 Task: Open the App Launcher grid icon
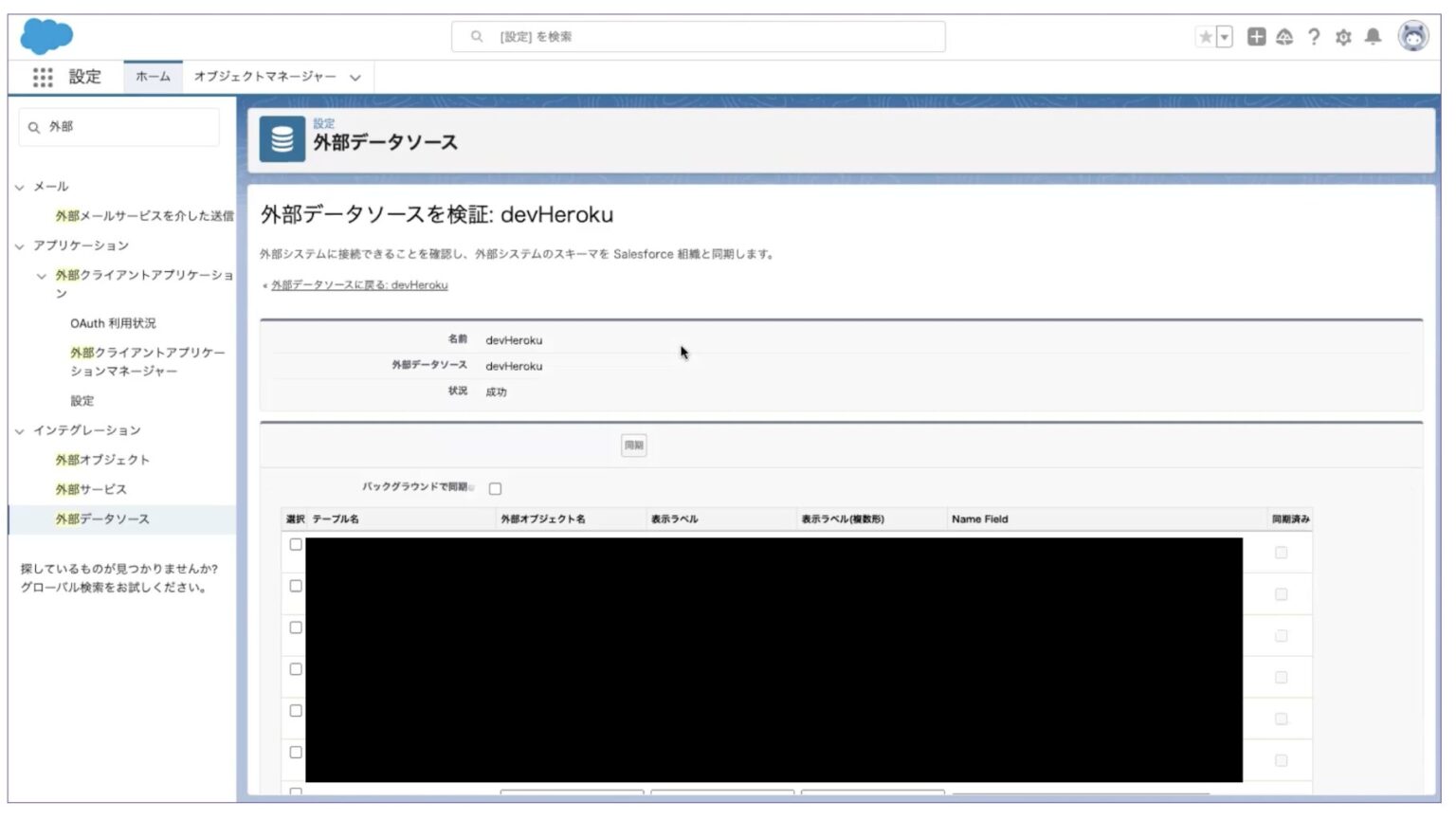[x=43, y=78]
